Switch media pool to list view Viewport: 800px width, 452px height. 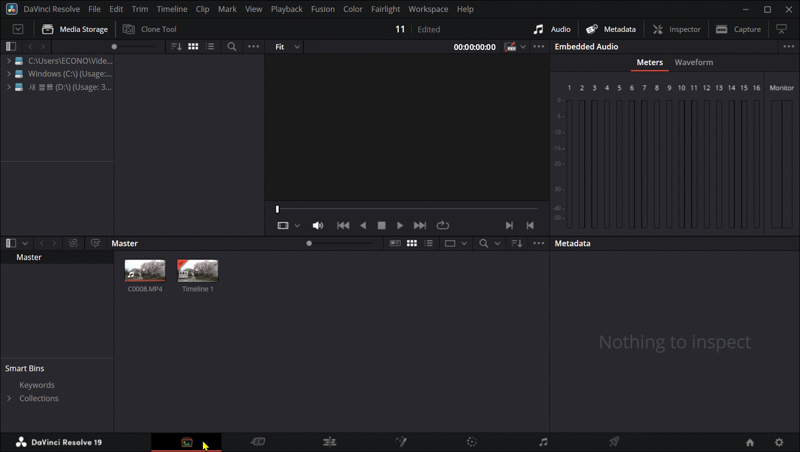pyautogui.click(x=429, y=243)
